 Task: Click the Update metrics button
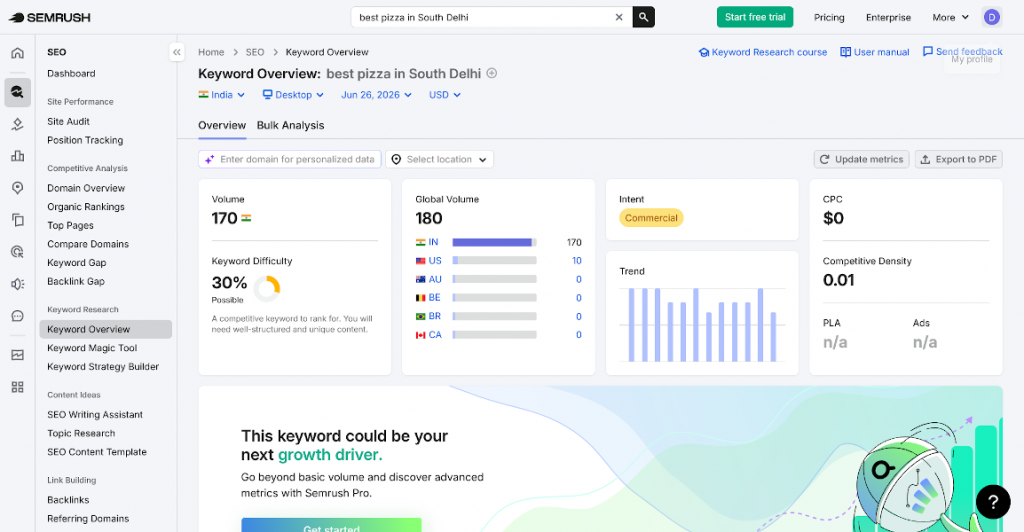(861, 159)
